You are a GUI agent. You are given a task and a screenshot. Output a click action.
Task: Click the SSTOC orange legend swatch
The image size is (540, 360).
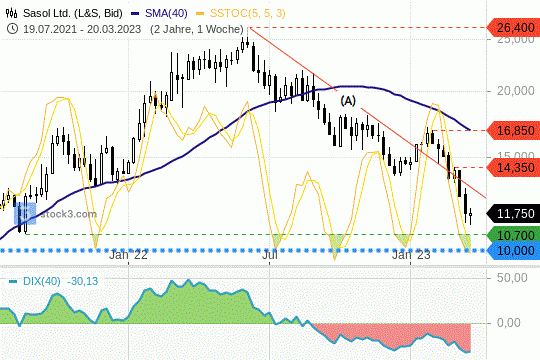coord(200,14)
